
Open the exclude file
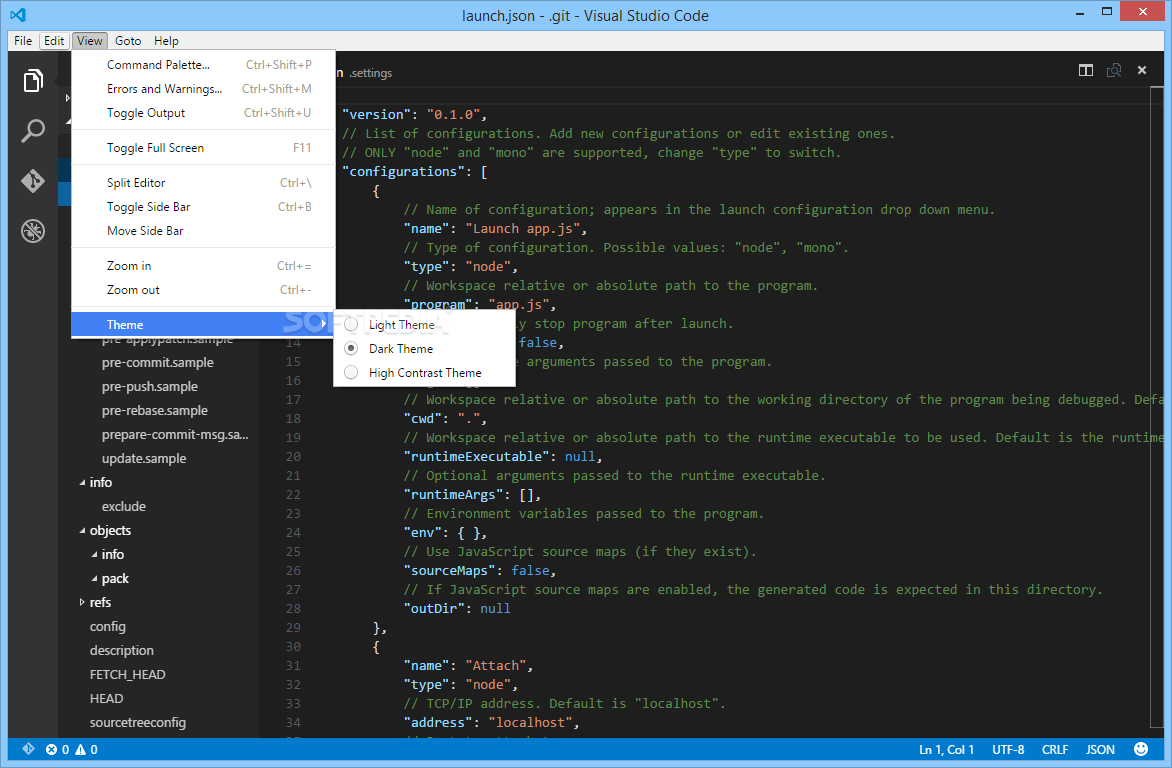[x=123, y=506]
